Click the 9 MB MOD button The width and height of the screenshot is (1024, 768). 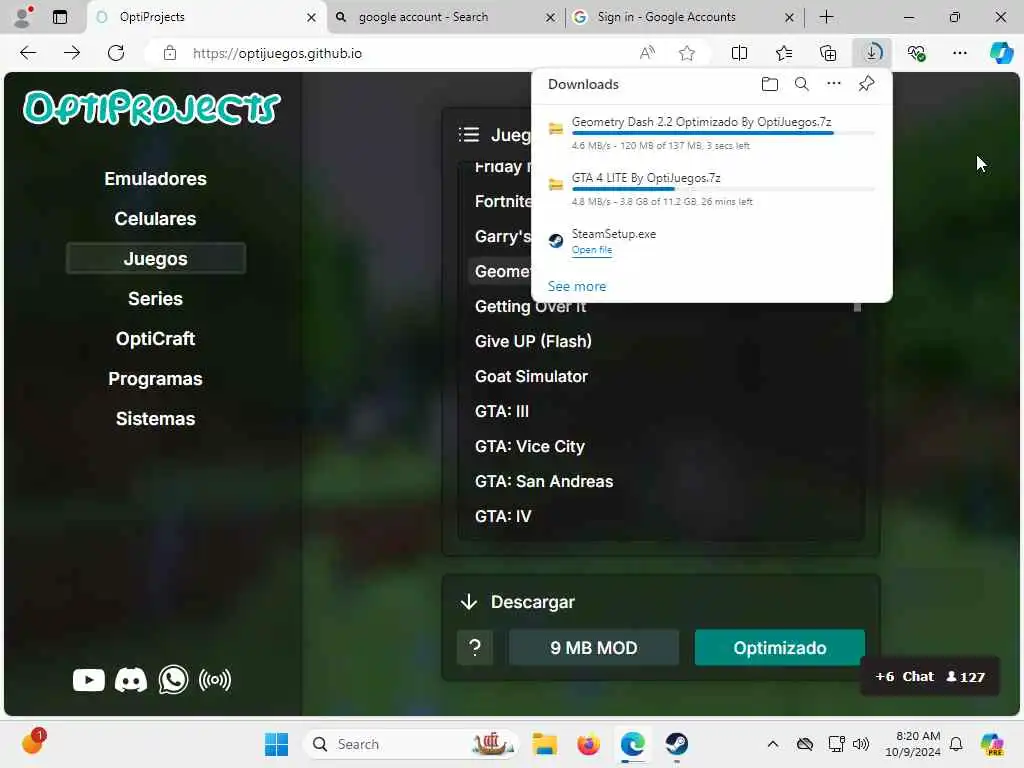594,647
